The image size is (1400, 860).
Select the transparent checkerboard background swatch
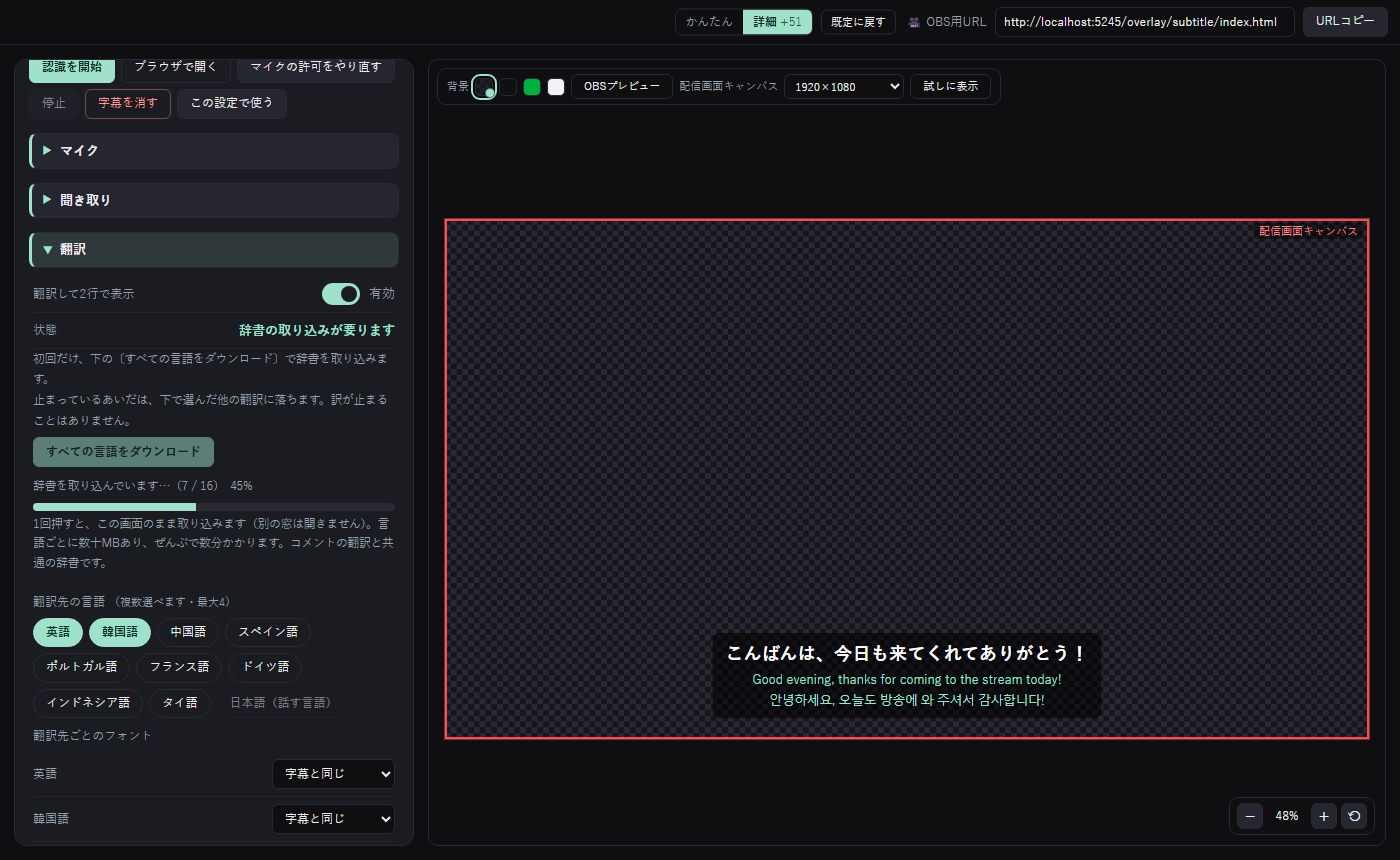click(484, 87)
